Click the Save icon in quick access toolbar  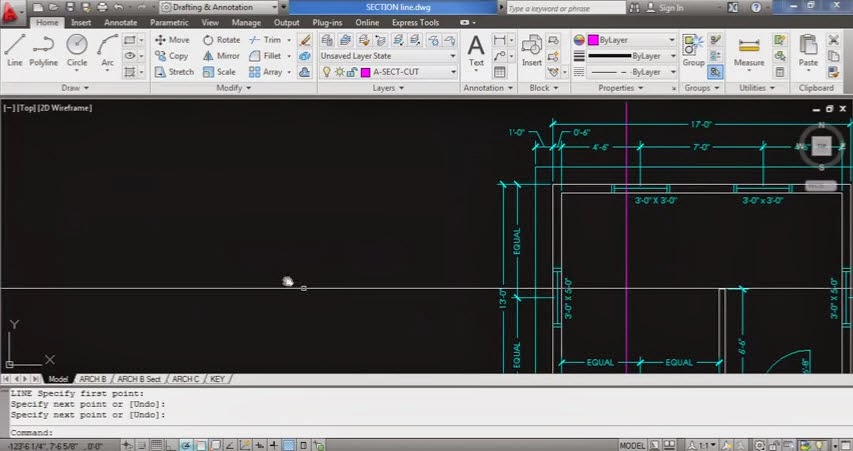point(70,7)
